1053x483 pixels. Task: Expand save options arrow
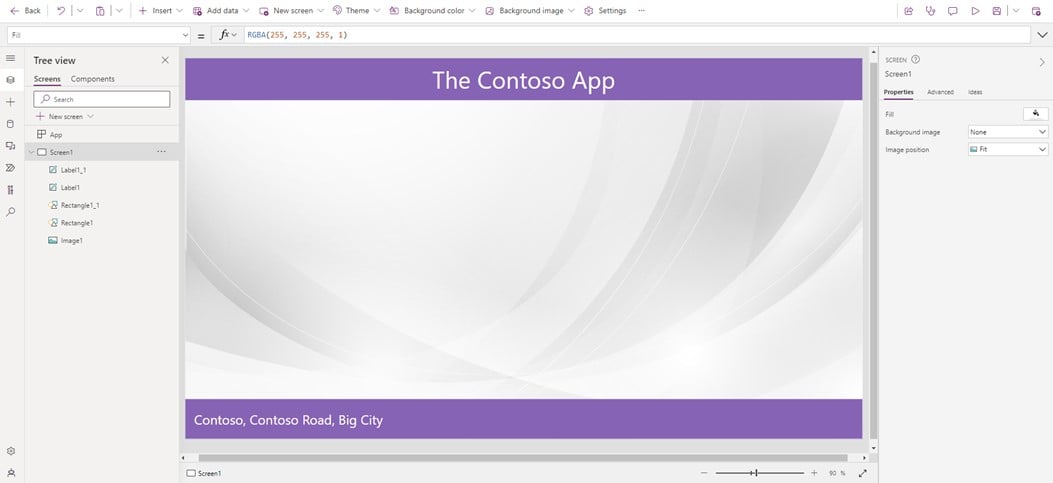[1016, 11]
